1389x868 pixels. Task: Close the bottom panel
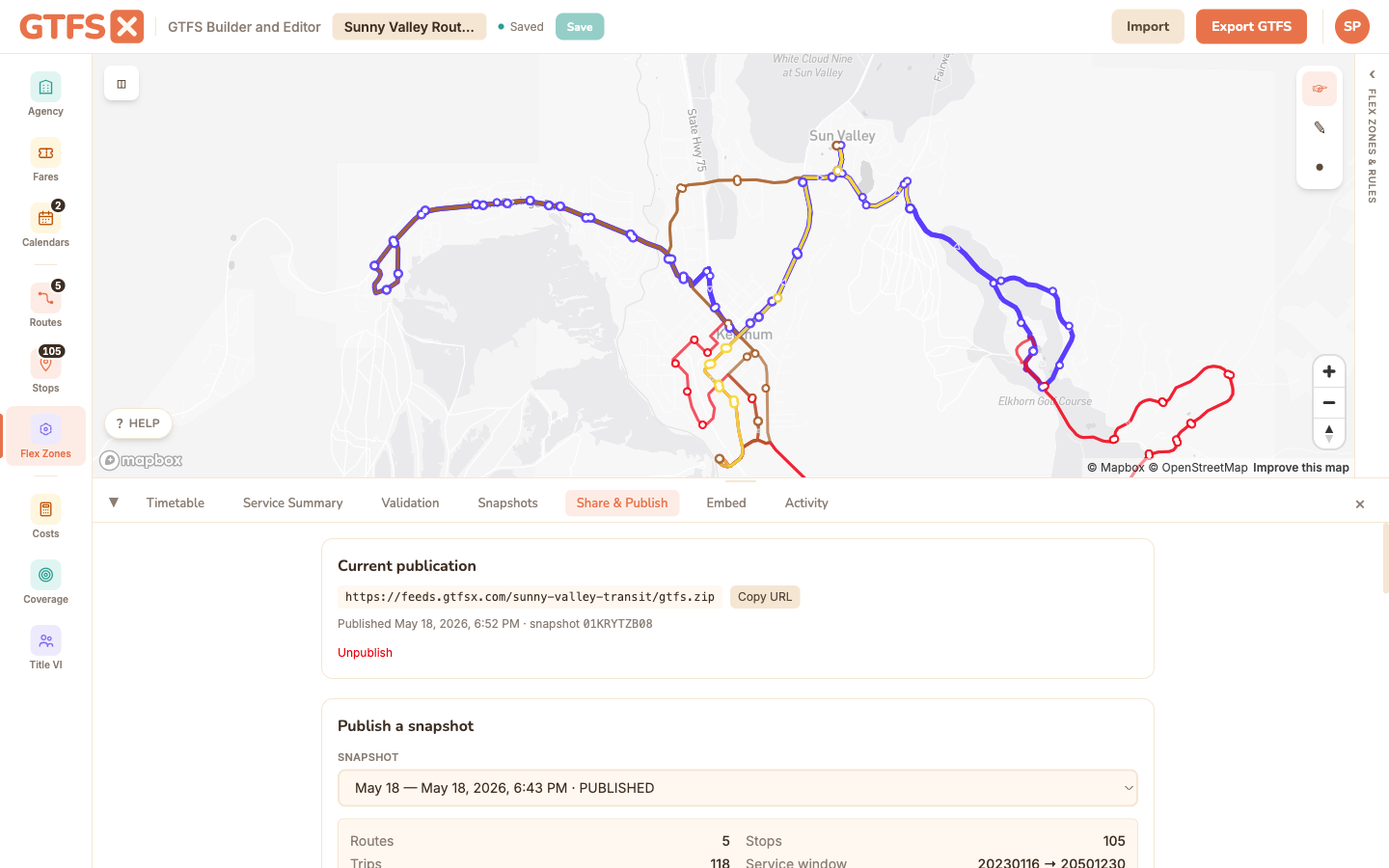[1360, 504]
